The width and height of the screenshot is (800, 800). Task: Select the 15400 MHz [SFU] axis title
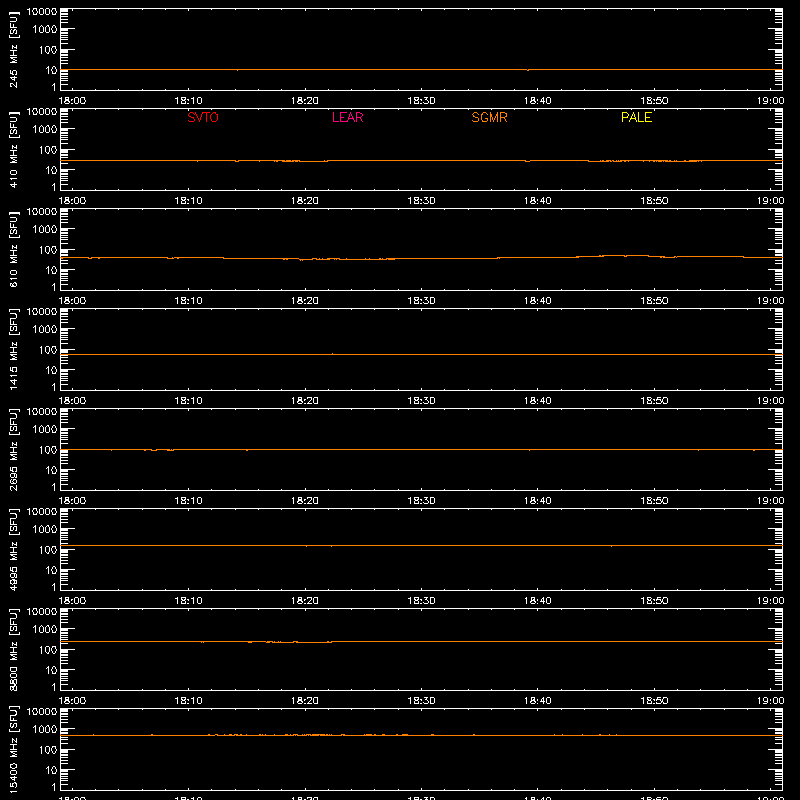13,749
